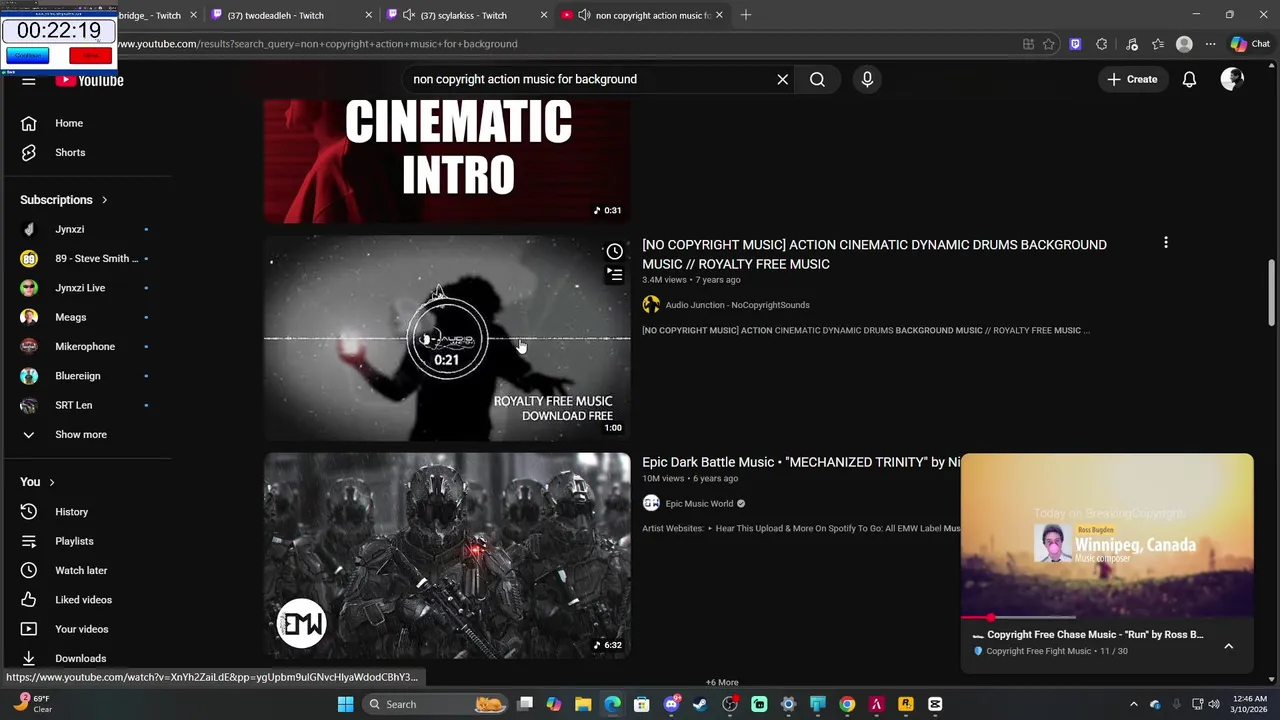The width and height of the screenshot is (1280, 720).
Task: Click Create button
Action: coord(1132,79)
